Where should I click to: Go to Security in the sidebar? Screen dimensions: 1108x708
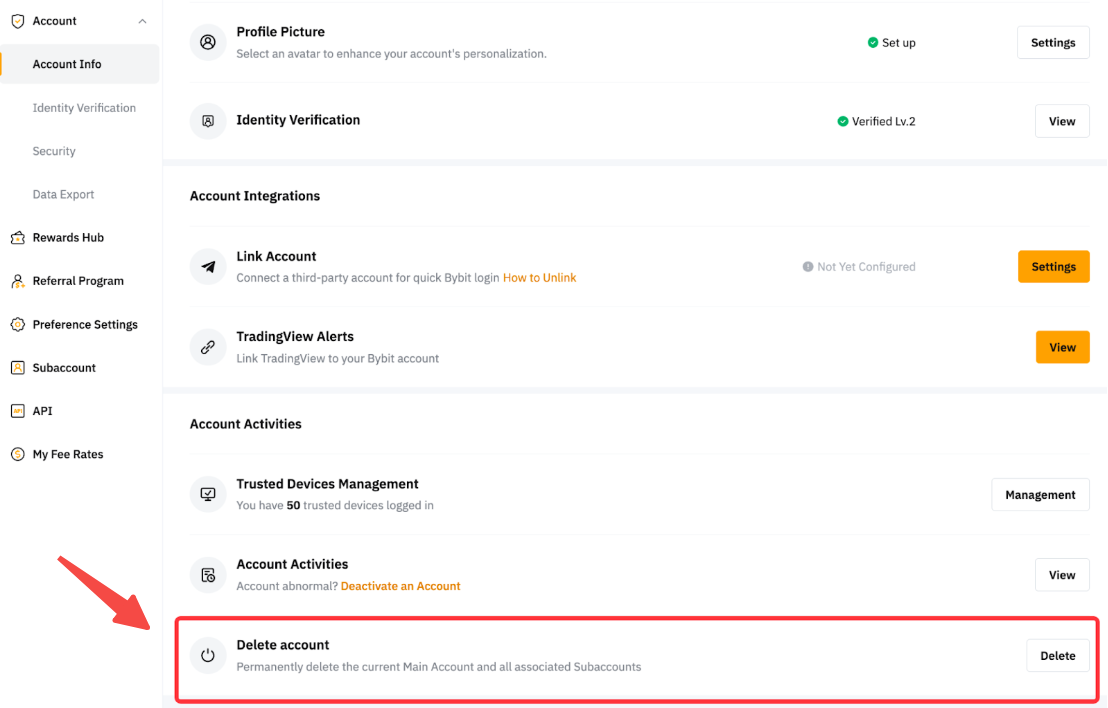pos(54,151)
